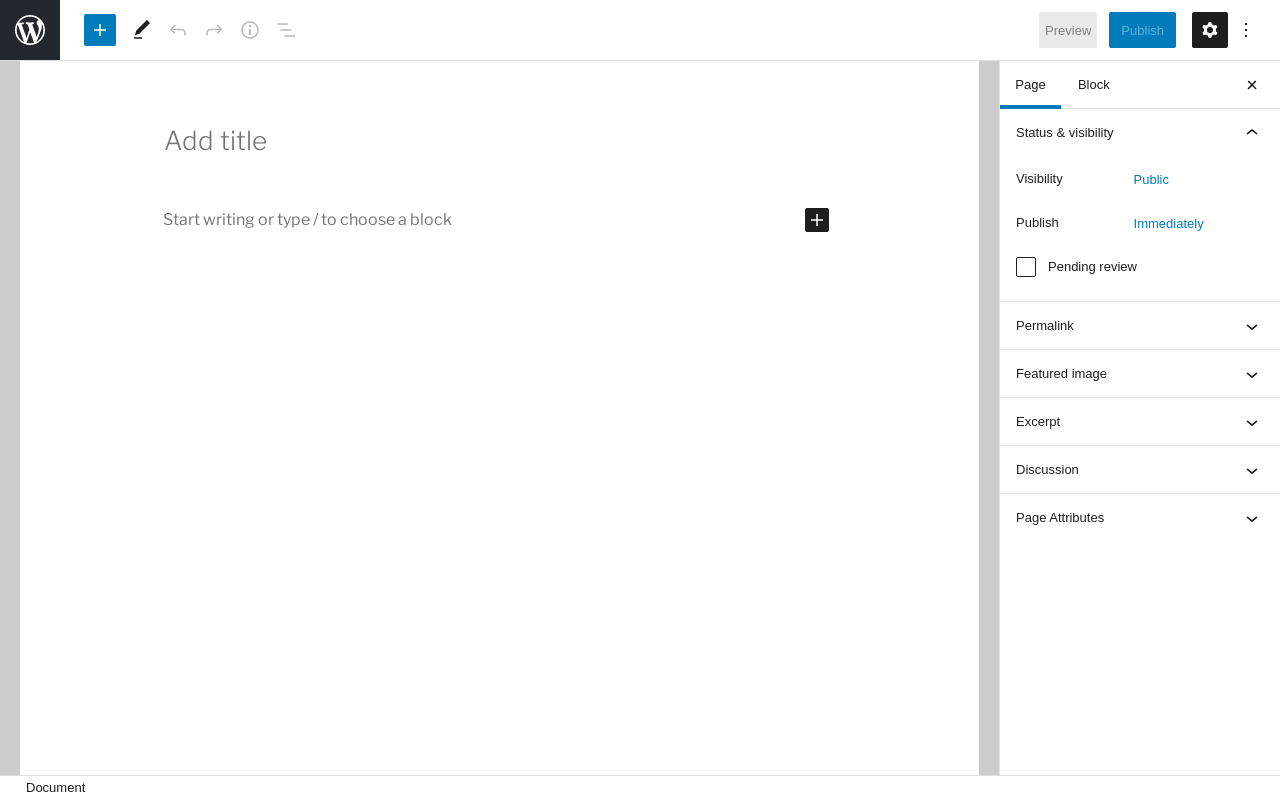Expand the Discussion panel
Viewport: 1280px width, 800px height.
(x=1140, y=470)
